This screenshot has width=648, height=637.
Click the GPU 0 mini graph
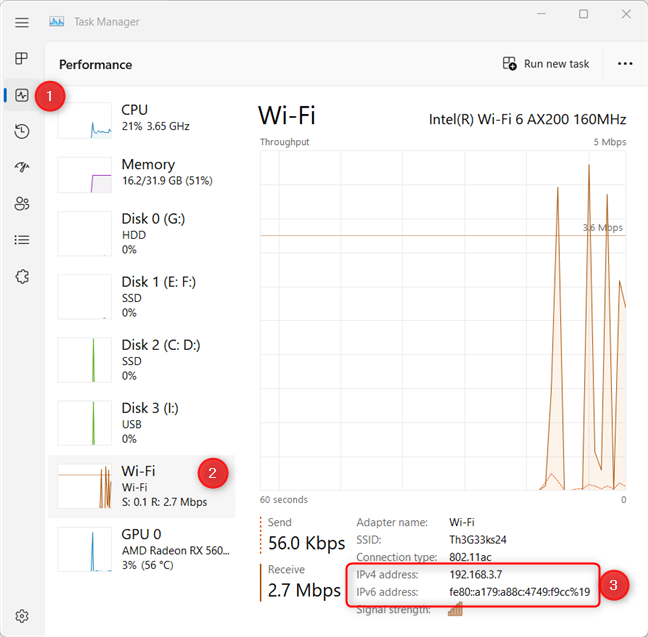(84, 549)
